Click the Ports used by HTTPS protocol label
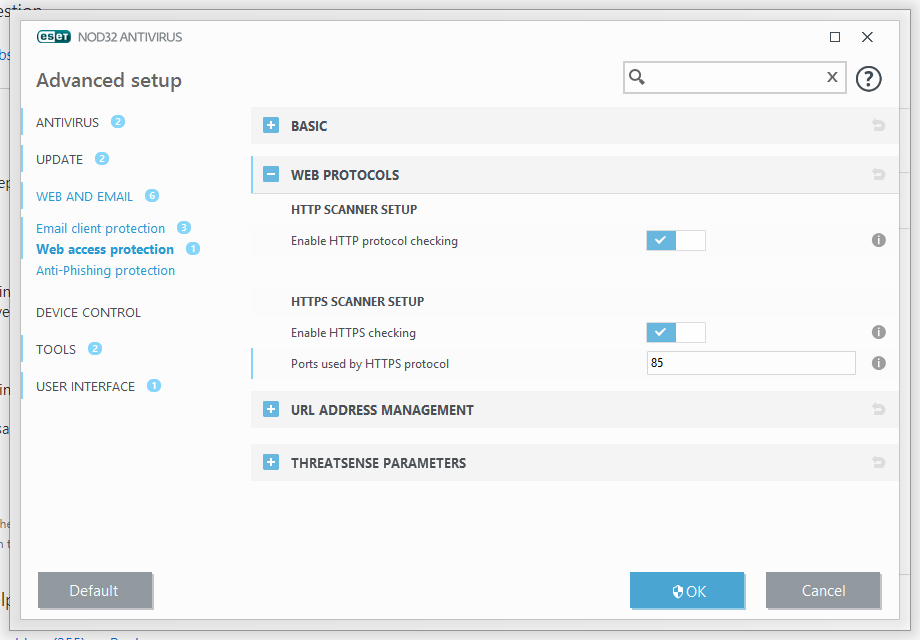 click(x=370, y=364)
